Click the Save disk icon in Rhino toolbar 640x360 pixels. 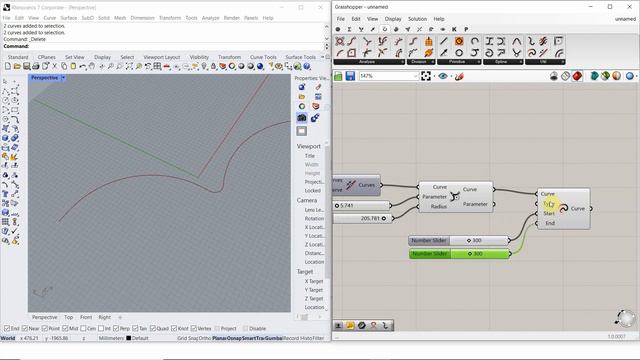click(27, 66)
